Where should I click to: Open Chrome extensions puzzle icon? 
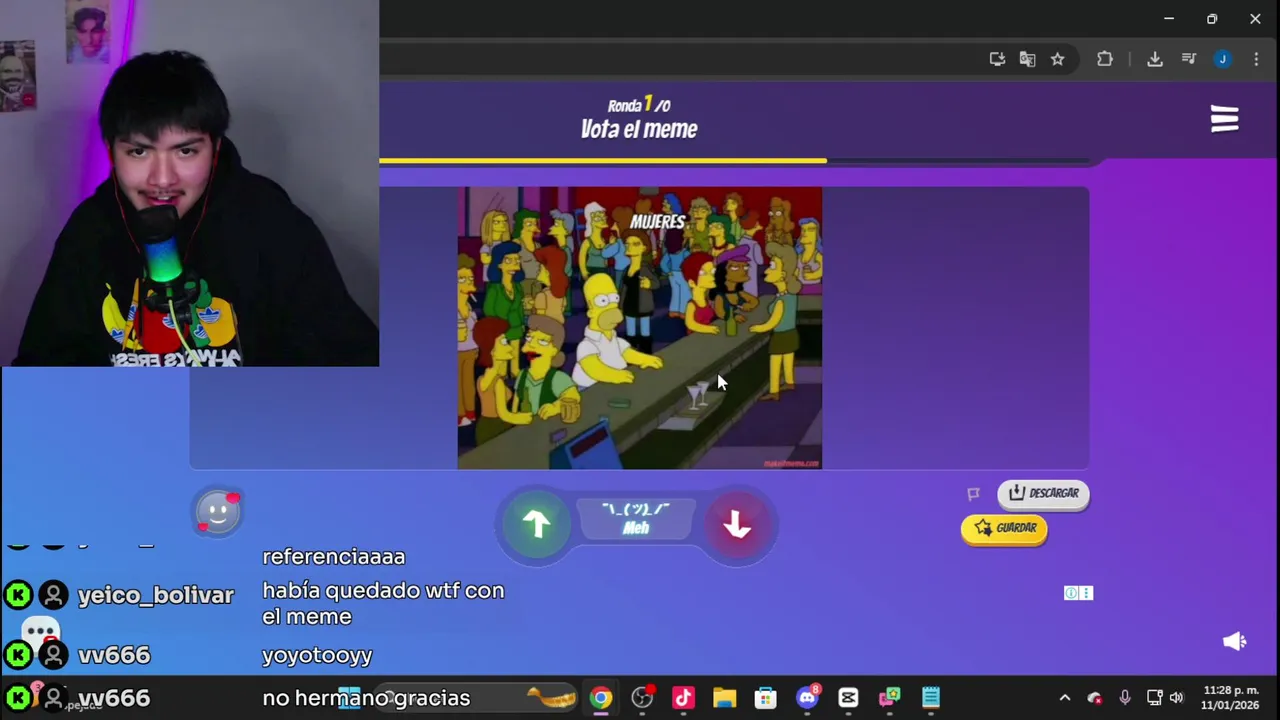[x=1105, y=59]
